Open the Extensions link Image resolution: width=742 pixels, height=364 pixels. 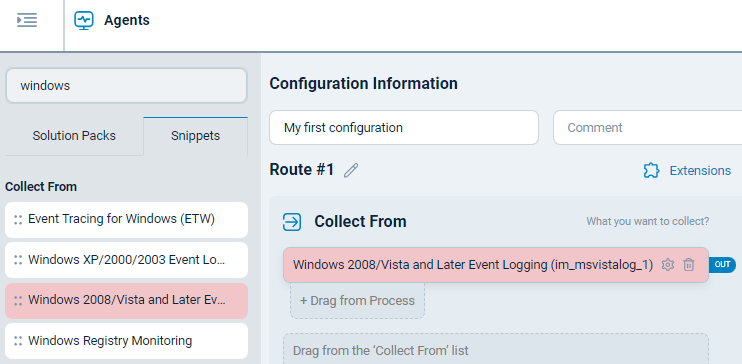coord(700,170)
